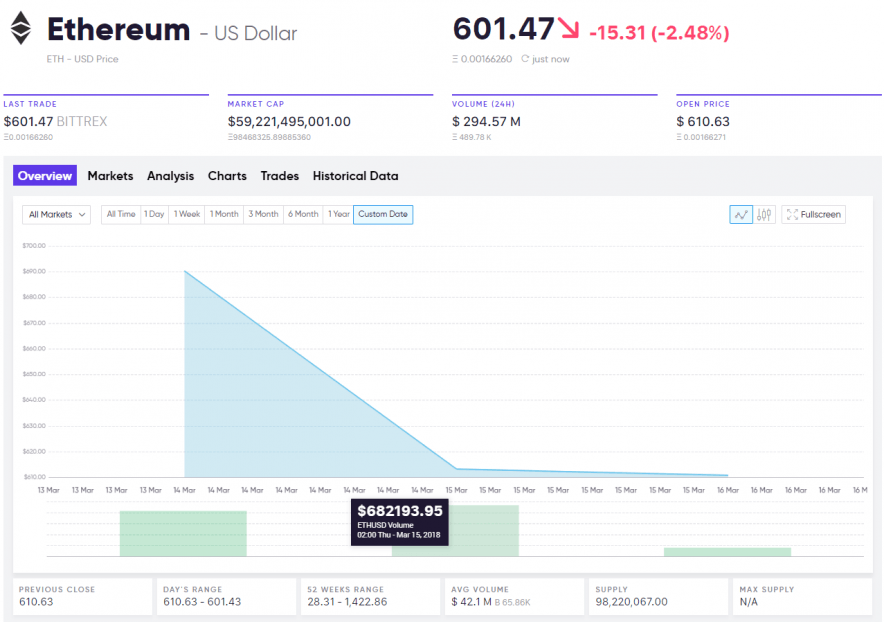This screenshot has width=884, height=622.
Task: Open the chart in Fullscreen
Action: click(x=813, y=214)
